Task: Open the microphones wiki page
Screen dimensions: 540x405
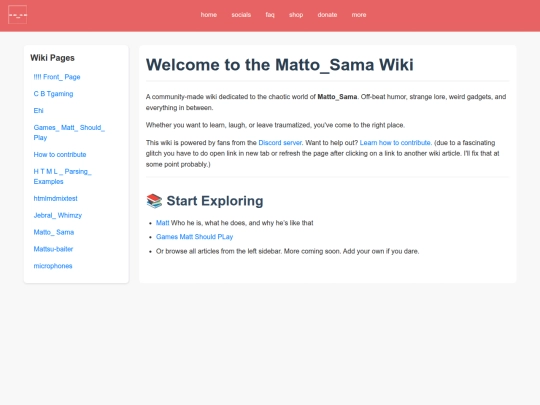Action: [x=53, y=266]
